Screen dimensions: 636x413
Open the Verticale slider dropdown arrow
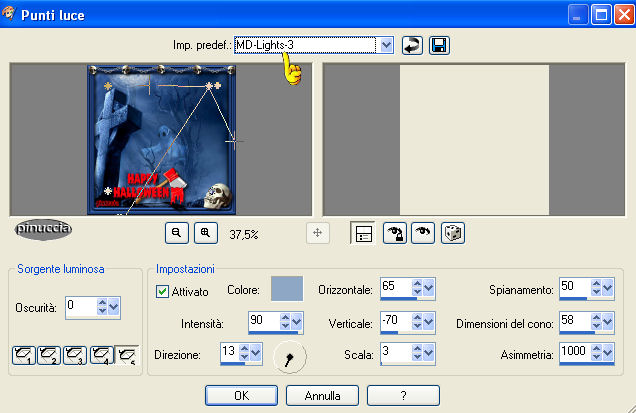[x=428, y=322]
